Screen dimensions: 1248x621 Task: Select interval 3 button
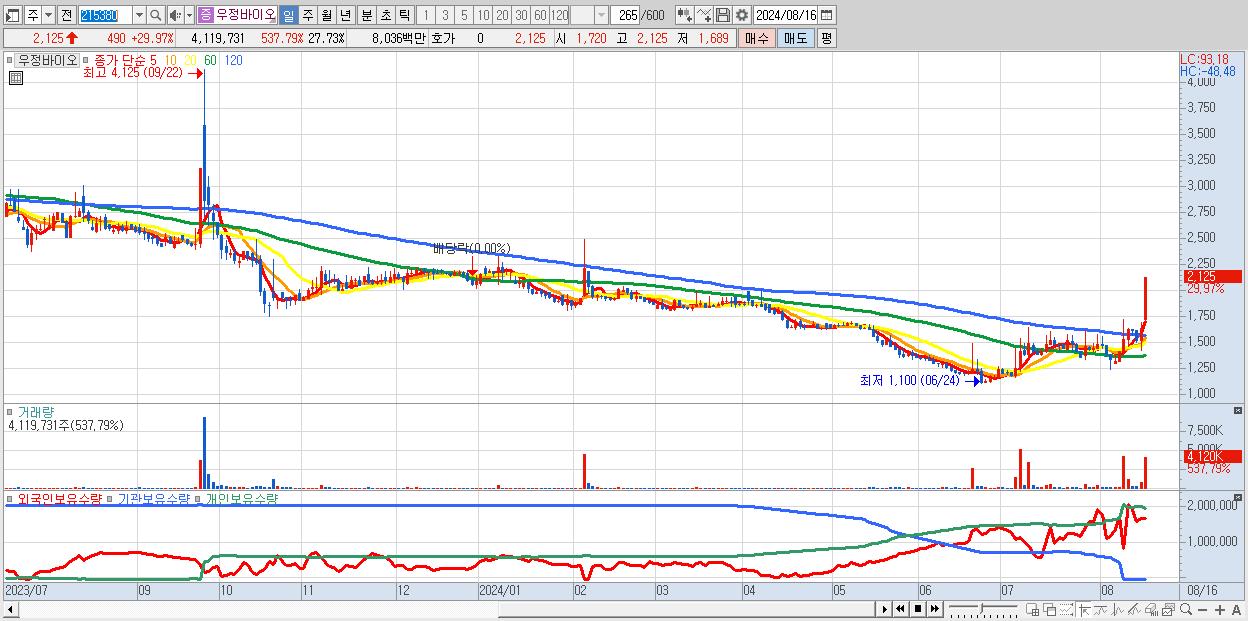pyautogui.click(x=445, y=15)
